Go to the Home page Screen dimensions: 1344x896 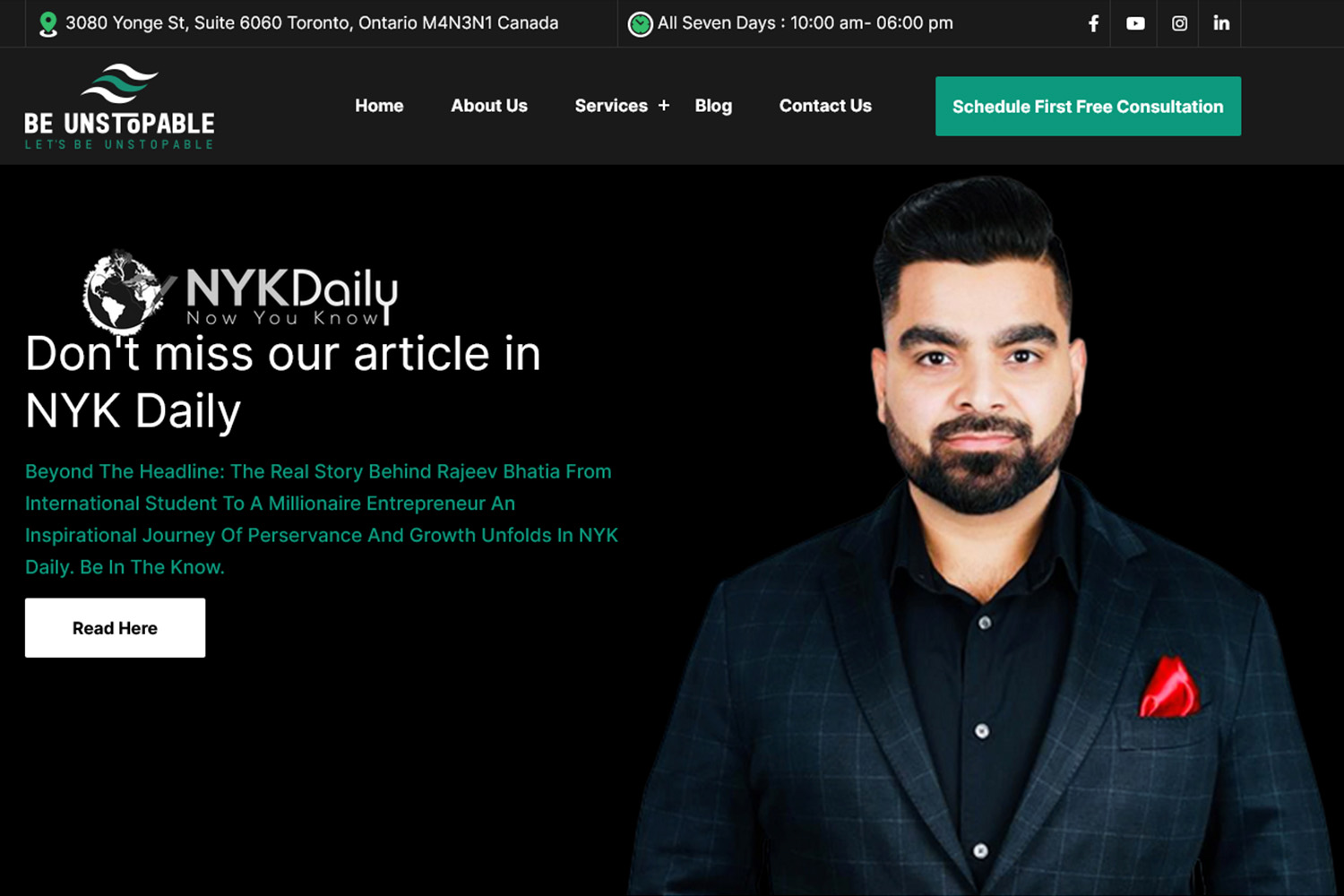coord(379,106)
